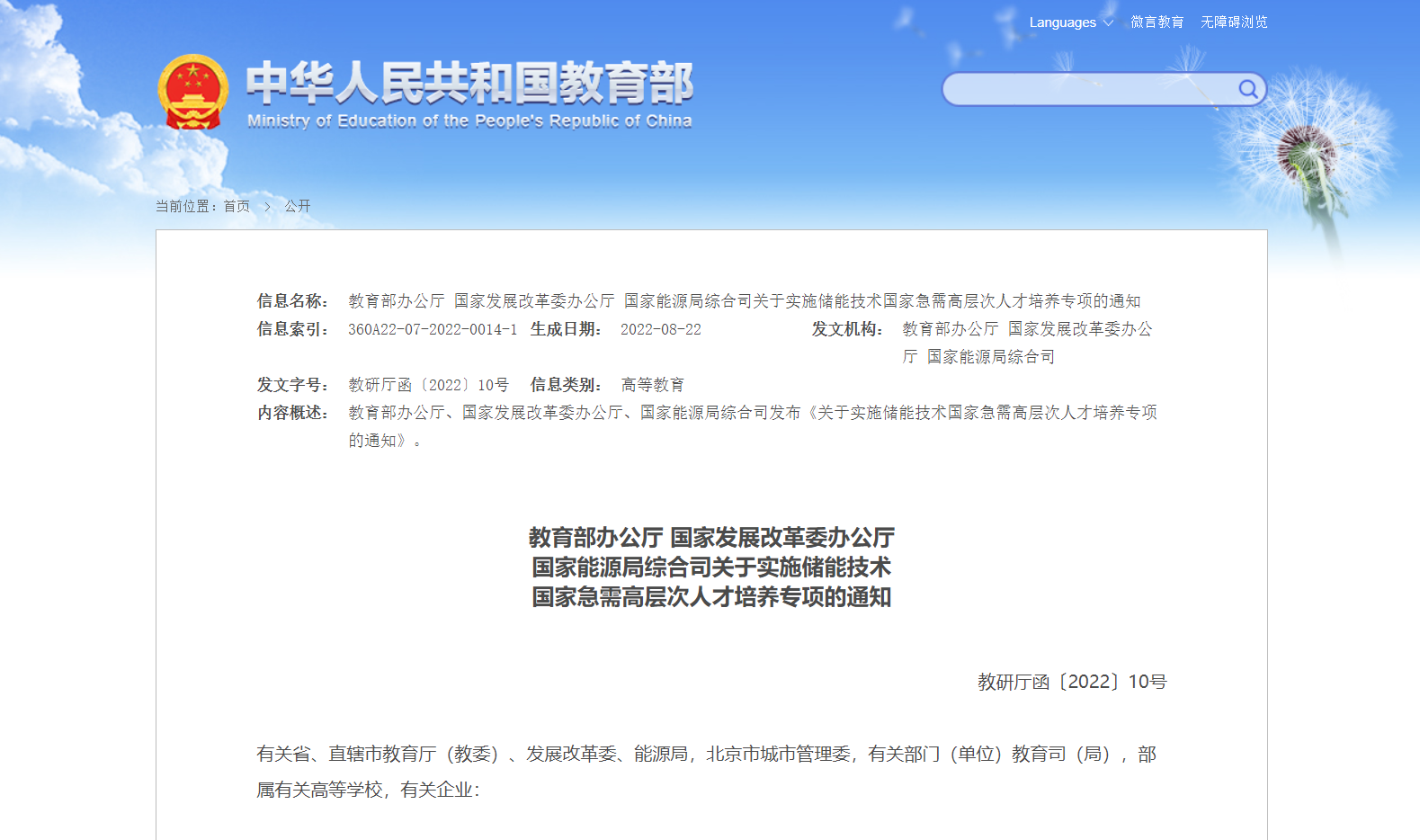Click the Ministry of Education English subtitle

coord(469,121)
